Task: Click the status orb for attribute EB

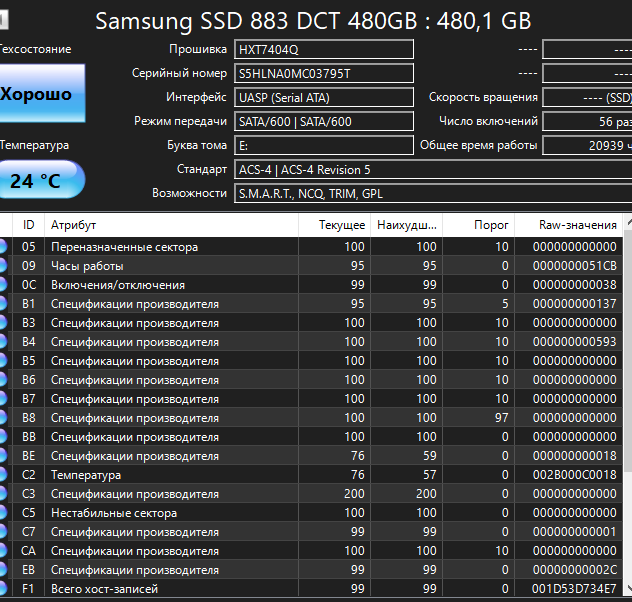Action: [2, 570]
